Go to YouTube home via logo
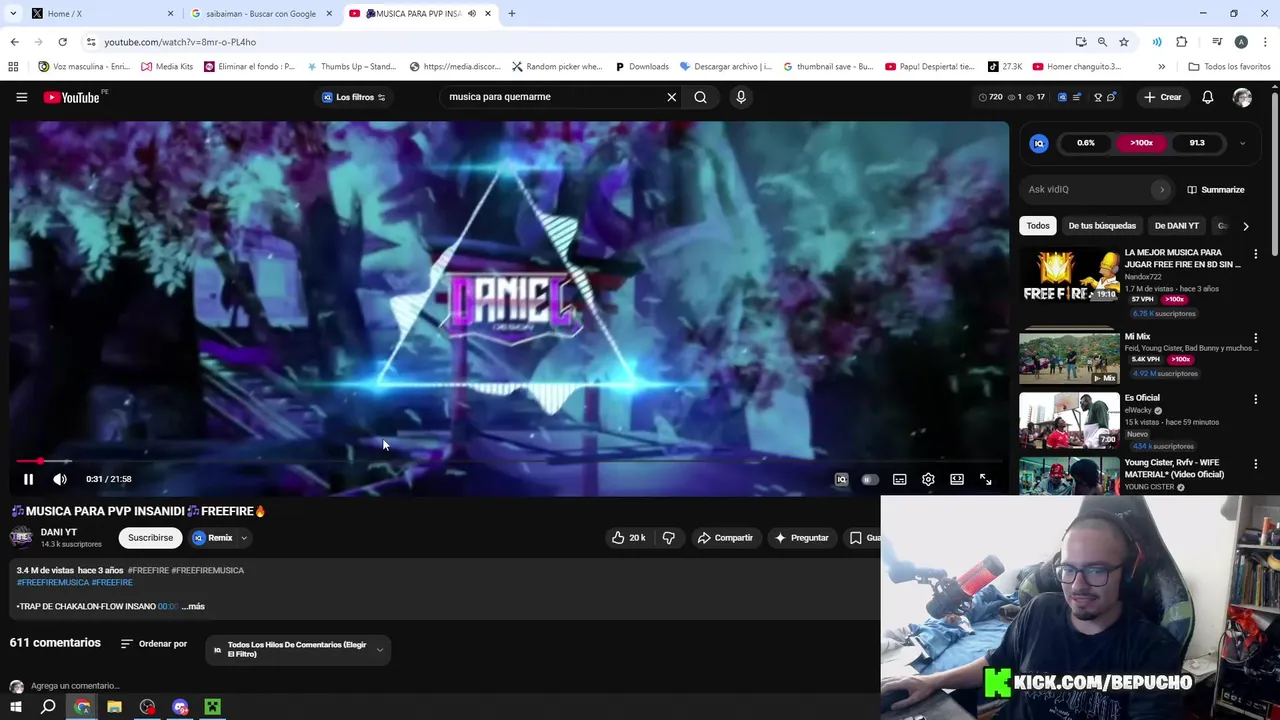1280x720 pixels. coord(72,97)
